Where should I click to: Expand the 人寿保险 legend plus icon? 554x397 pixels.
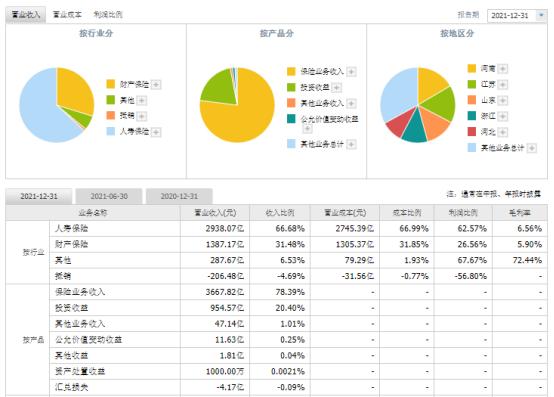coord(156,132)
